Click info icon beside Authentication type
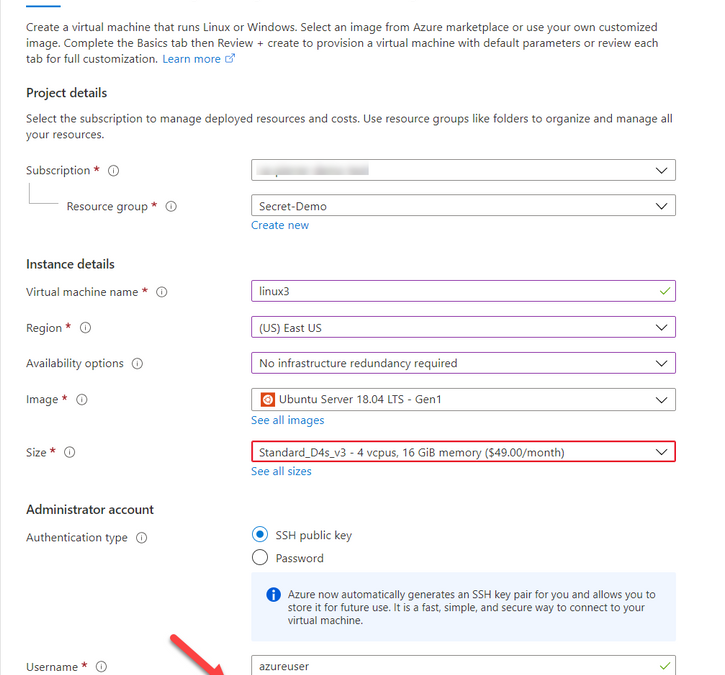Screen dimensions: 725x675 (141, 538)
